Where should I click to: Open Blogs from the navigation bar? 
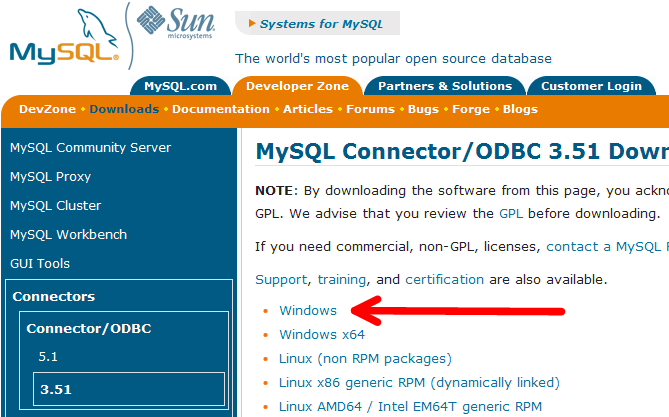click(520, 109)
